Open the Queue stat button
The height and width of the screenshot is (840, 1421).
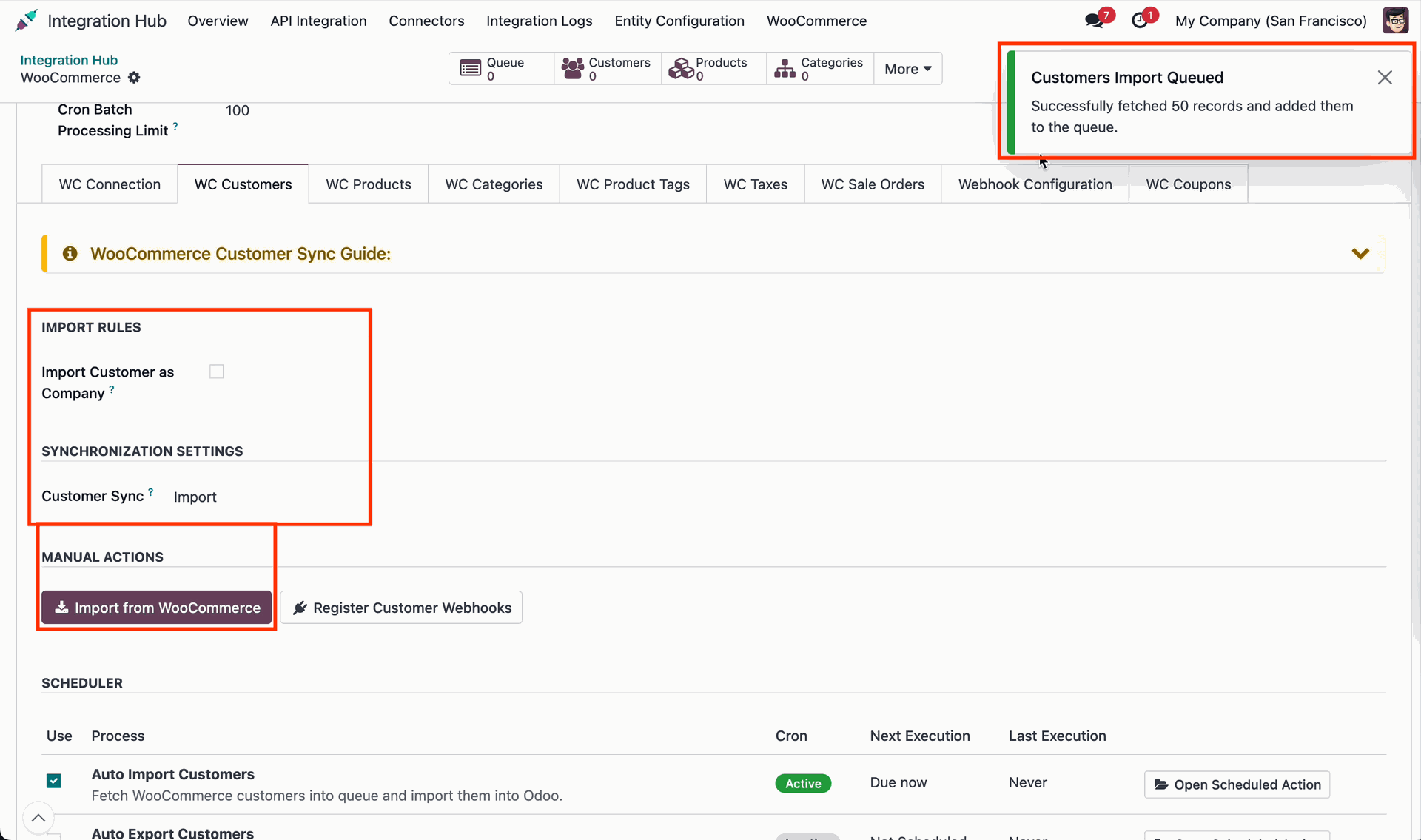[501, 69]
